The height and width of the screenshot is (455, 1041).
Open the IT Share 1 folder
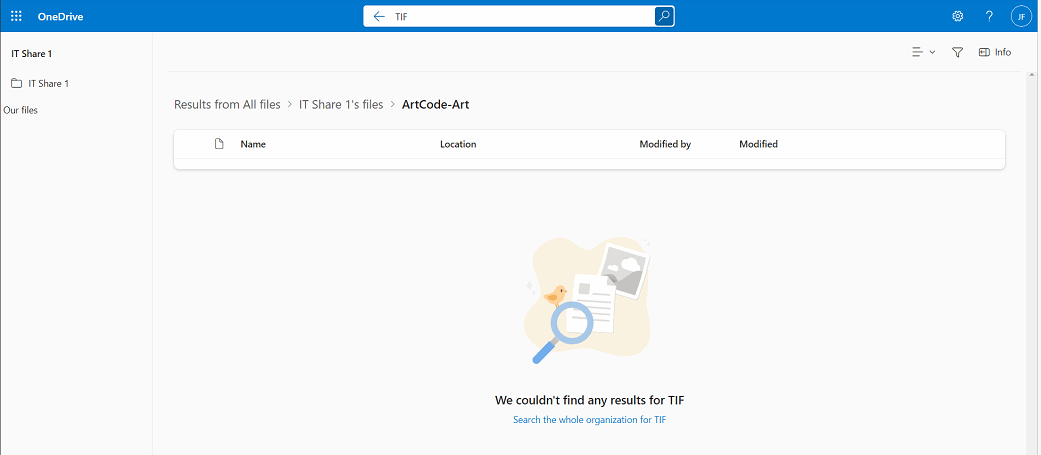click(x=40, y=84)
